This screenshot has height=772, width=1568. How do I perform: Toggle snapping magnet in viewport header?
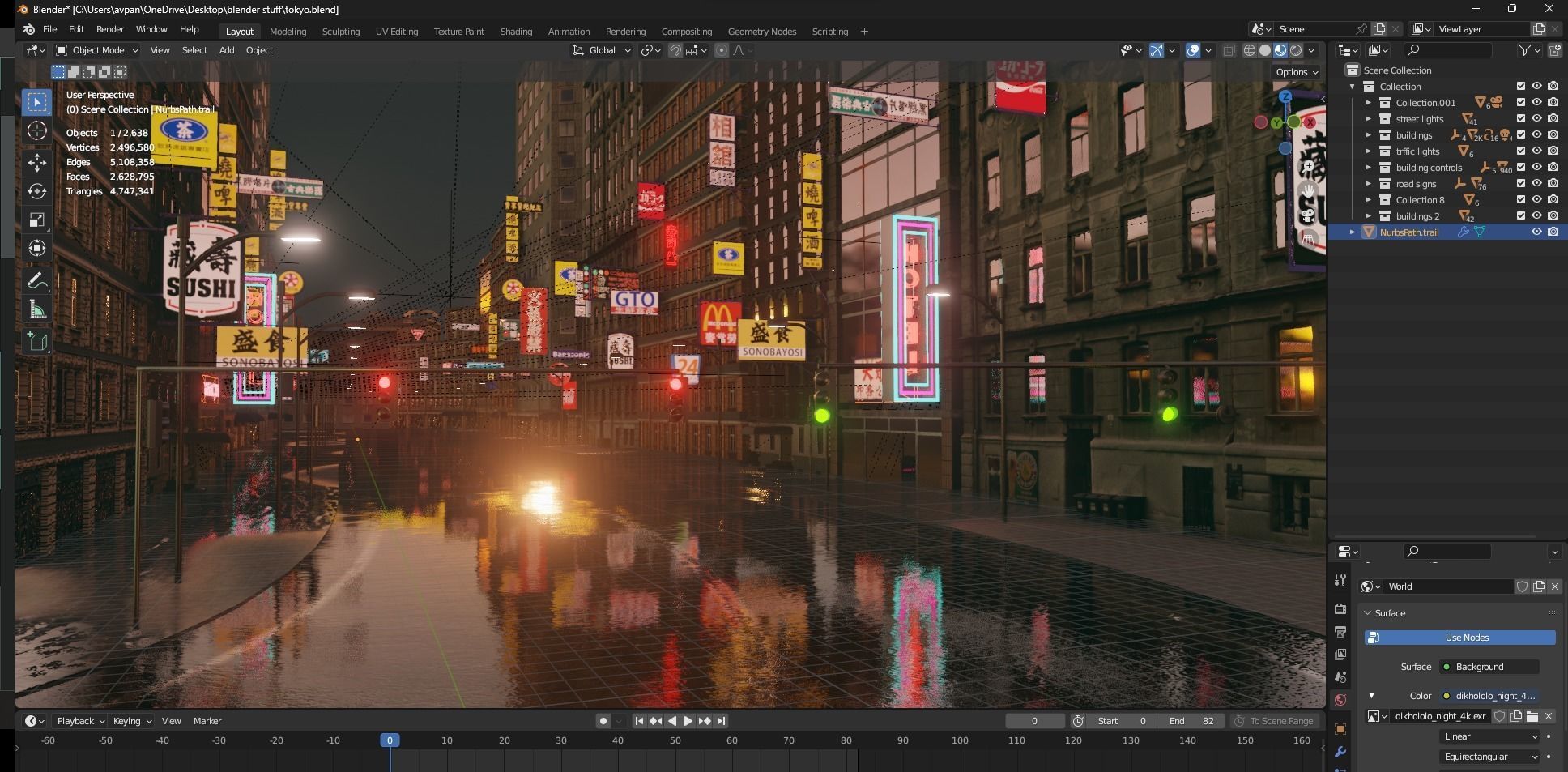(675, 50)
